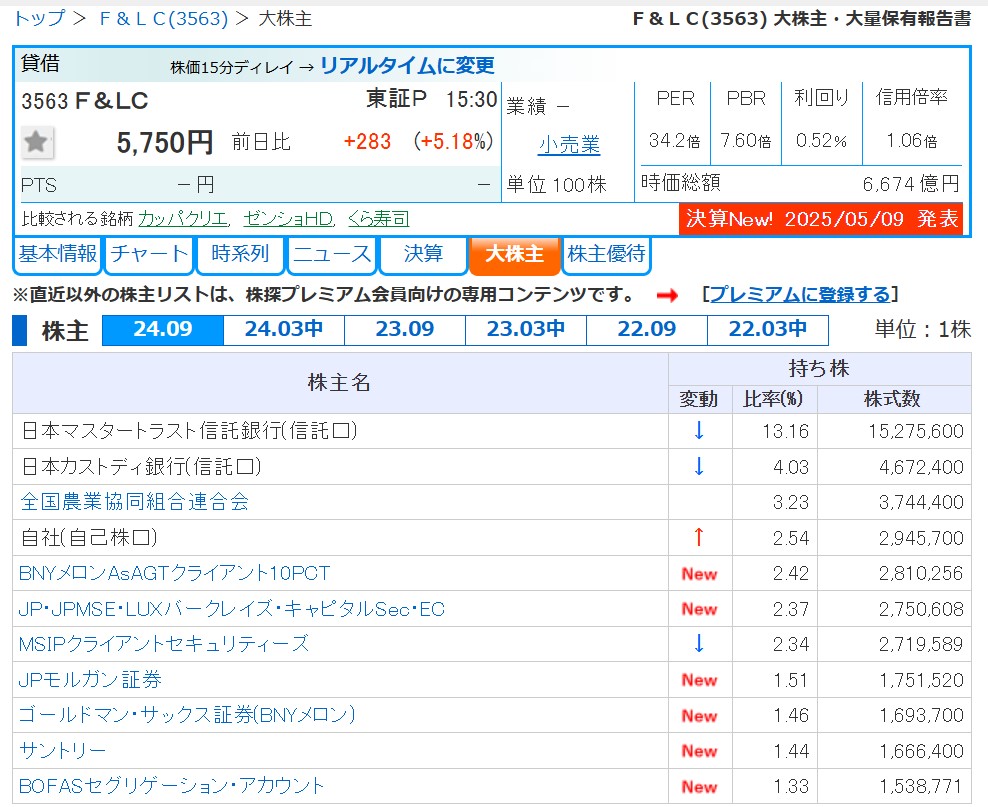Screen dimensions: 988x807
Task: Click the 利回り value 0.52%
Action: pyautogui.click(x=821, y=140)
